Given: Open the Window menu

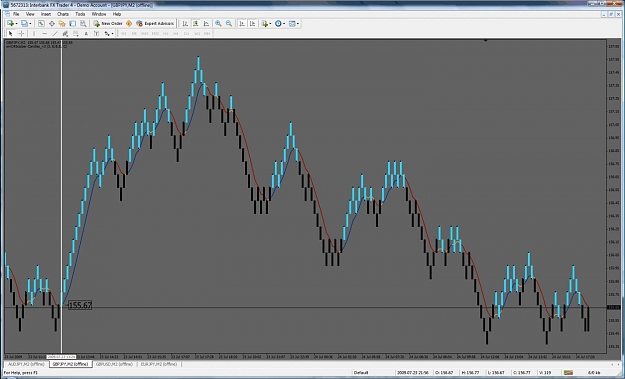Looking at the screenshot, I should tap(99, 14).
